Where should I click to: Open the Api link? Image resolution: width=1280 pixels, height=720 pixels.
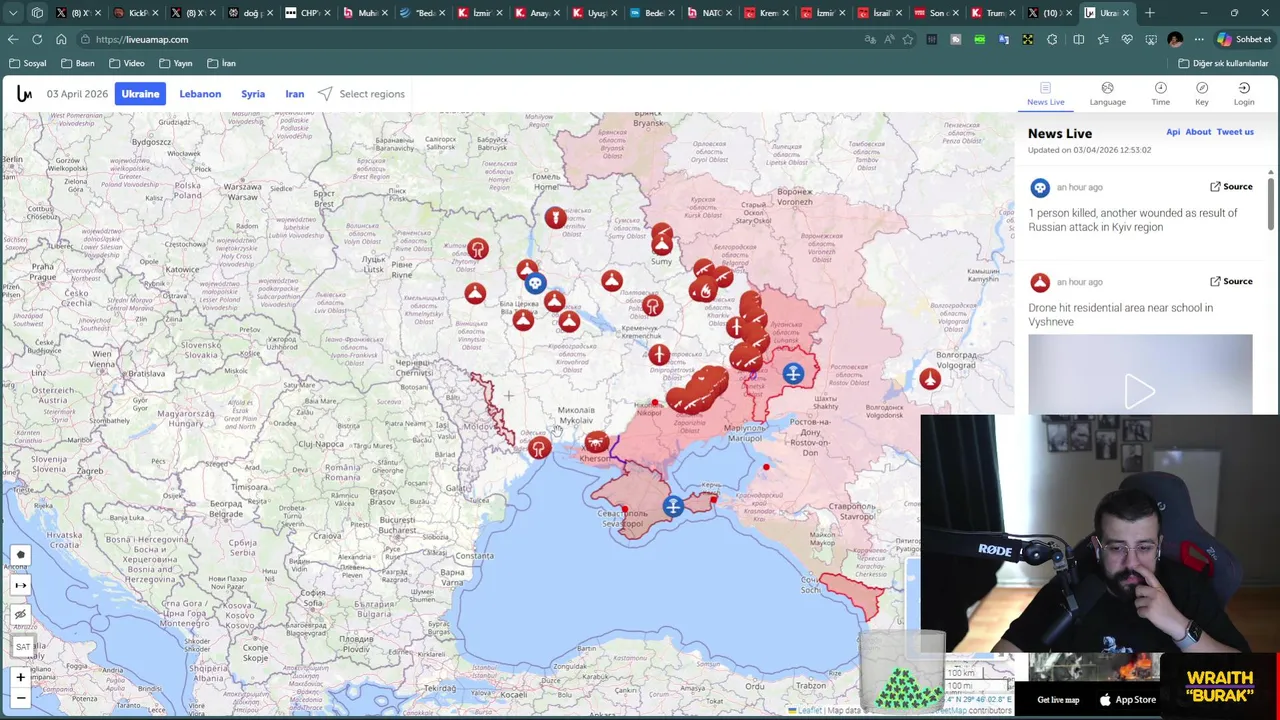pos(1173,132)
